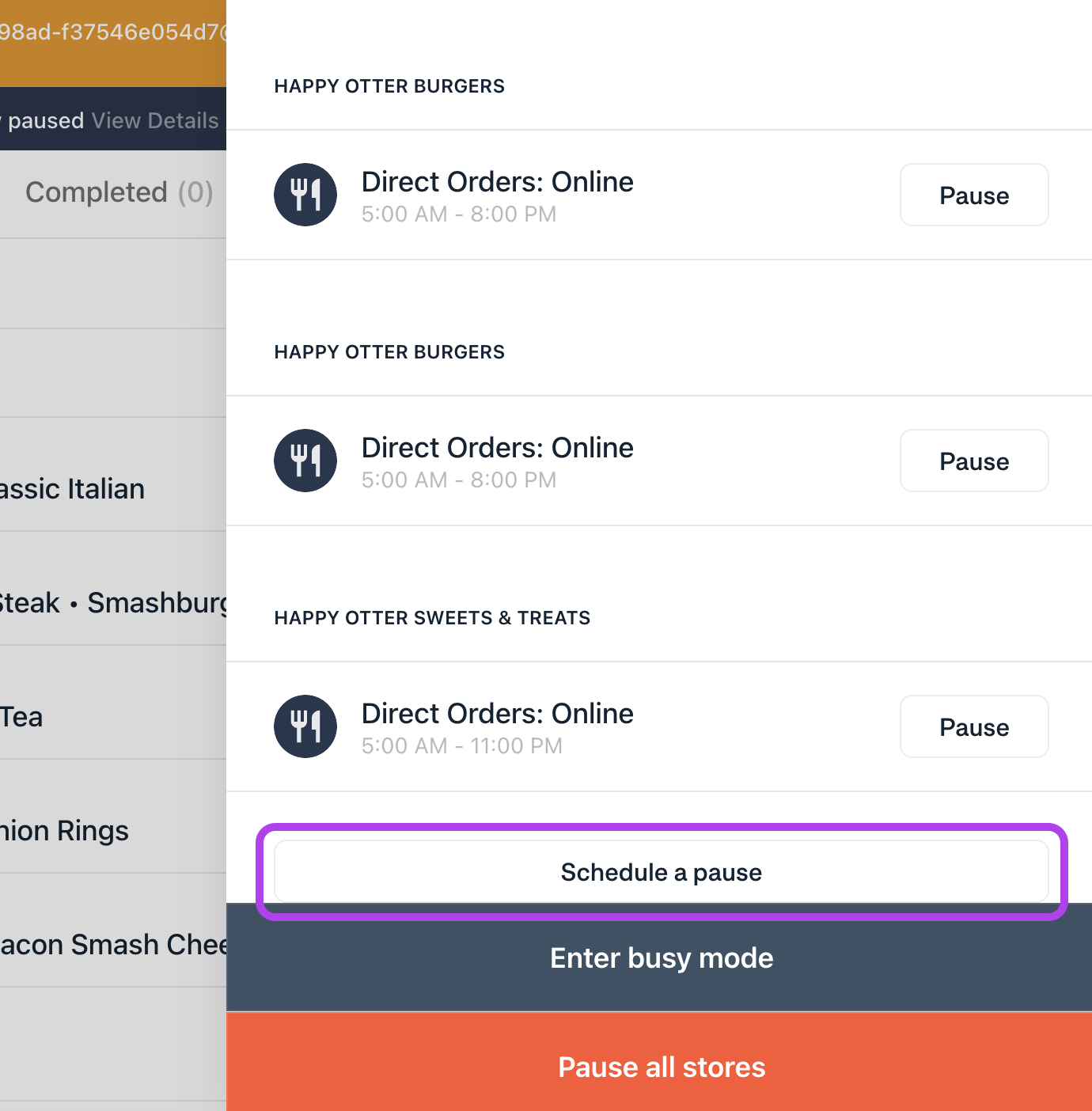Click the 5:00 AM - 11:00 PM hours text
Screen dimensions: 1092x1111
(461, 746)
